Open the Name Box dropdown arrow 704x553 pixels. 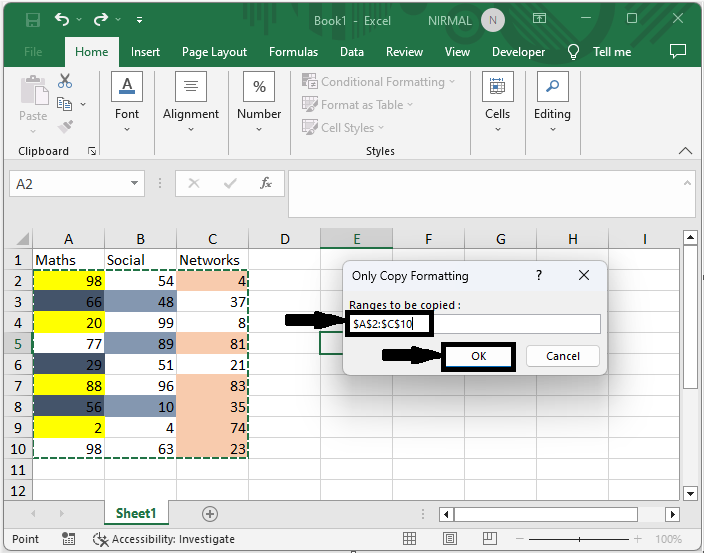pyautogui.click(x=134, y=183)
